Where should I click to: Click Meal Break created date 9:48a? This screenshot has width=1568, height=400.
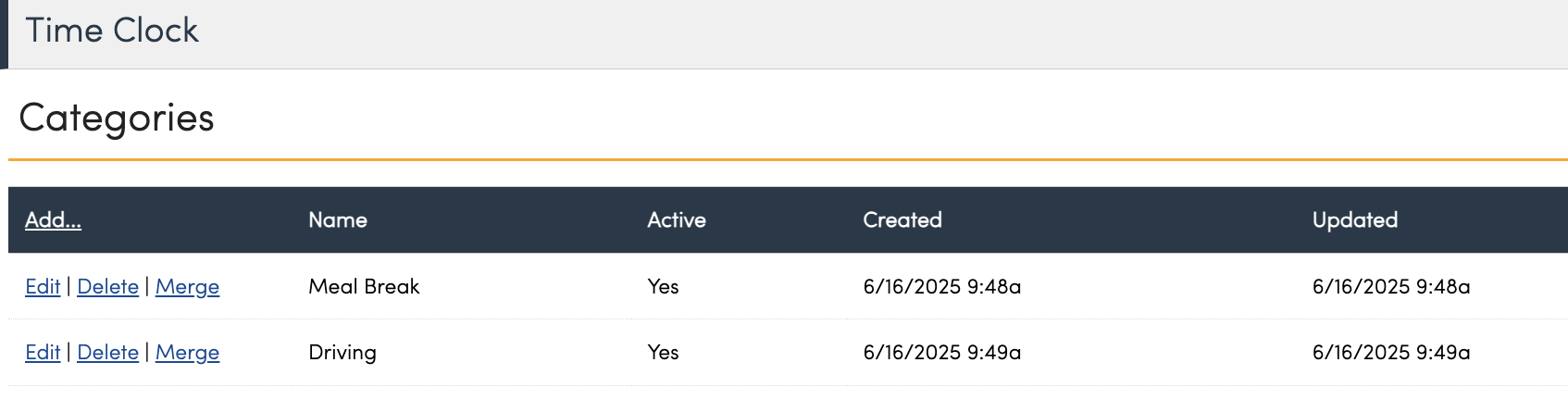click(942, 287)
